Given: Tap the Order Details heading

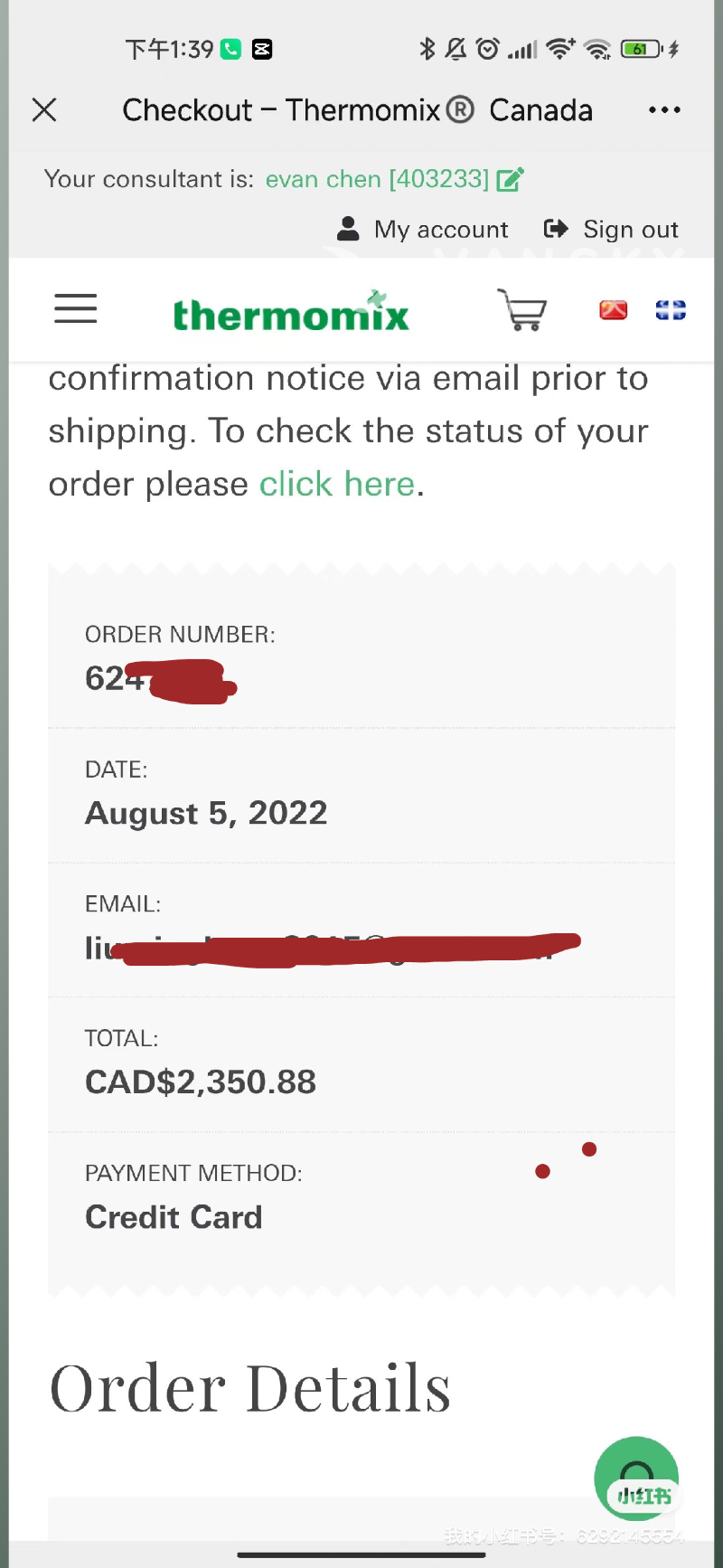Looking at the screenshot, I should point(250,1388).
